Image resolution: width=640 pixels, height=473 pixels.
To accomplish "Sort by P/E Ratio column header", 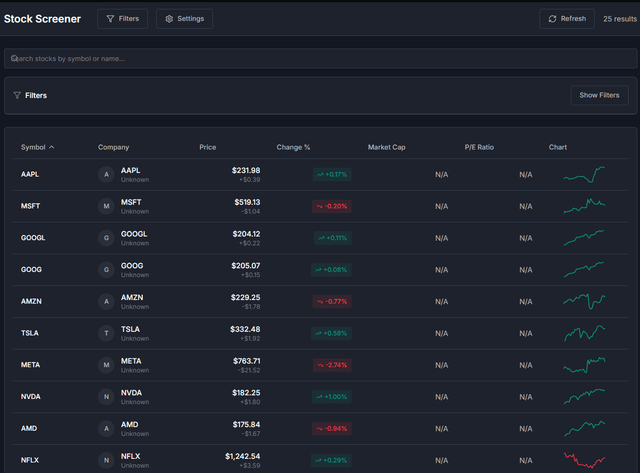I will [479, 147].
